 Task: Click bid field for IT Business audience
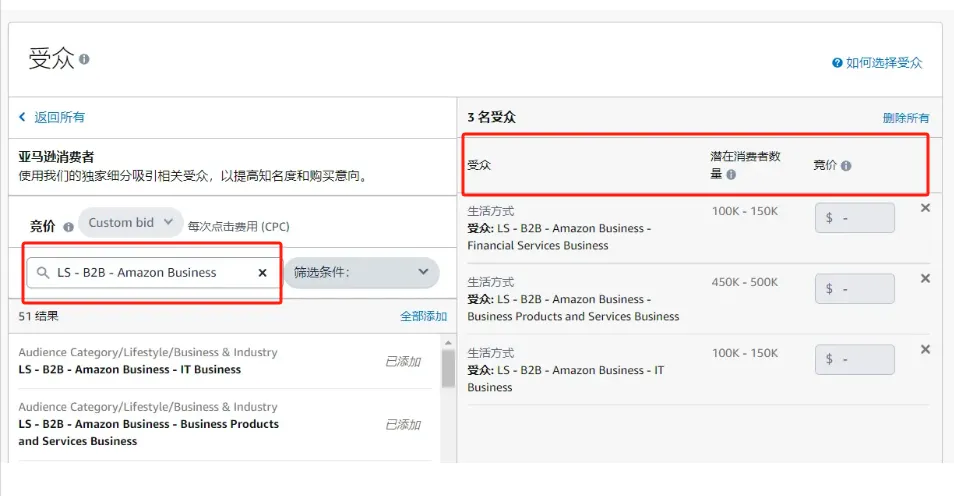(855, 360)
